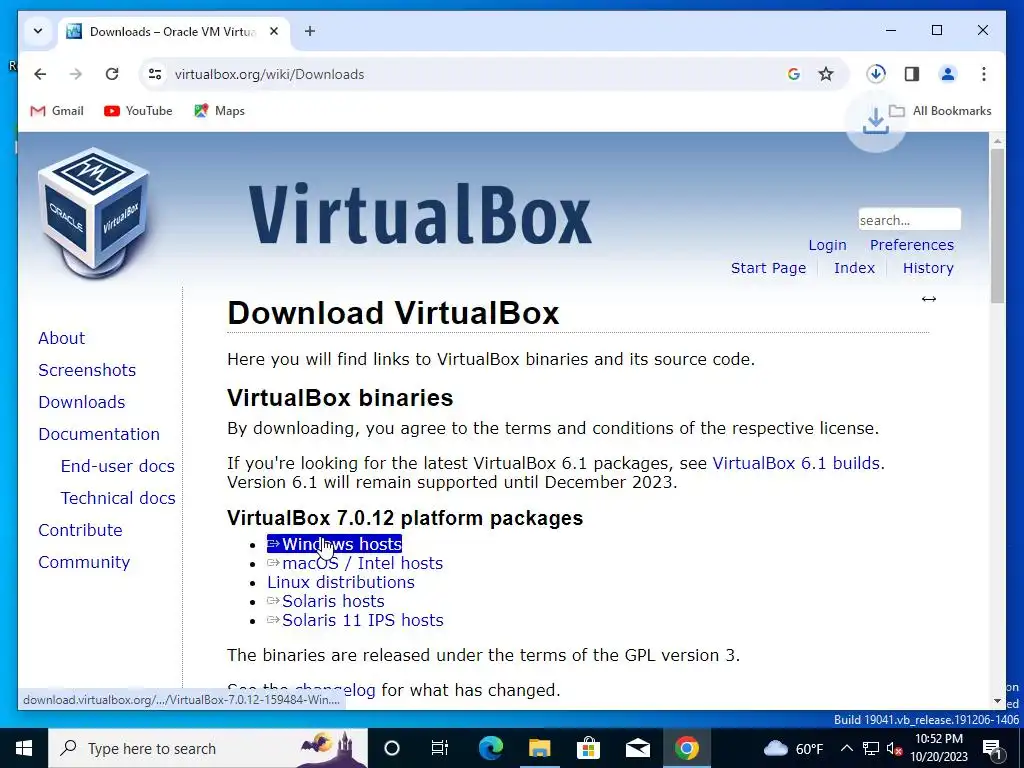The width and height of the screenshot is (1024, 768).
Task: Open Chrome downloads icon in toolbar
Action: click(876, 74)
